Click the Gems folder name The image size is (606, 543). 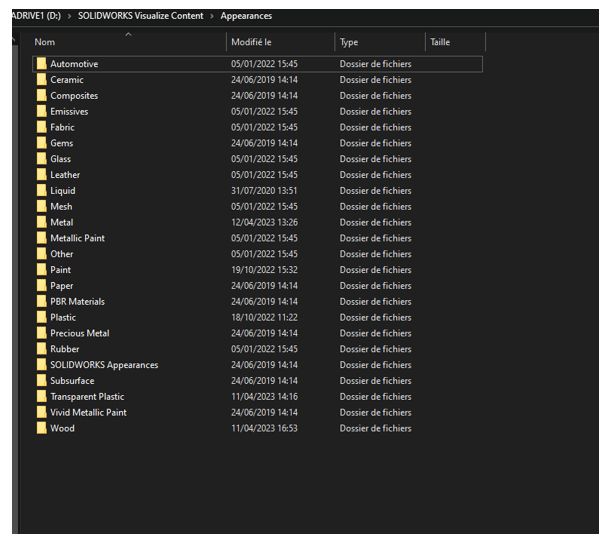62,143
